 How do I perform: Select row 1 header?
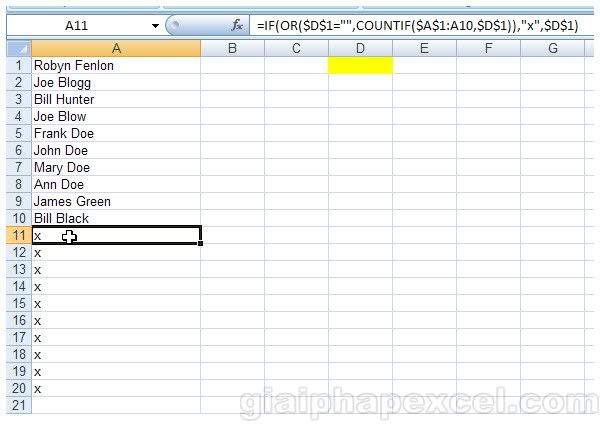(x=17, y=65)
